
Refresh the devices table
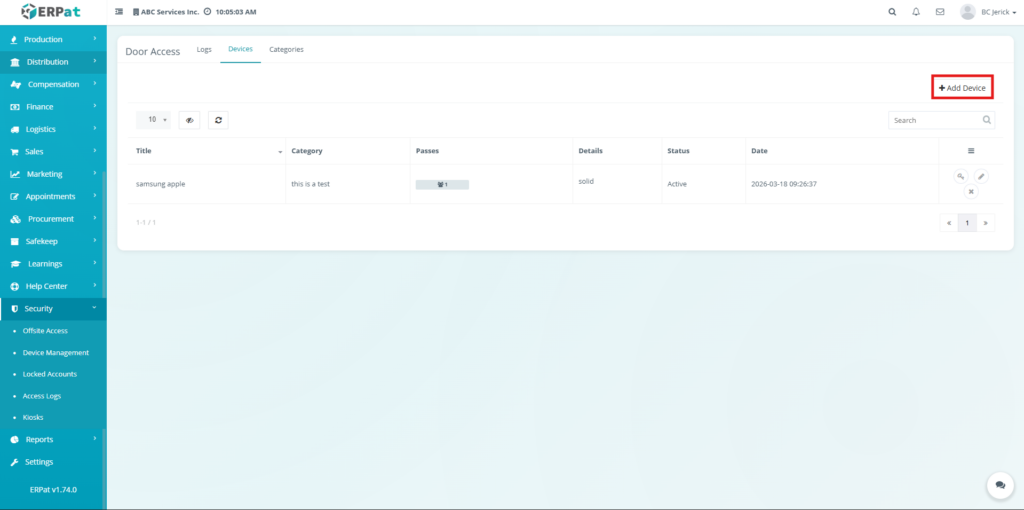point(219,120)
